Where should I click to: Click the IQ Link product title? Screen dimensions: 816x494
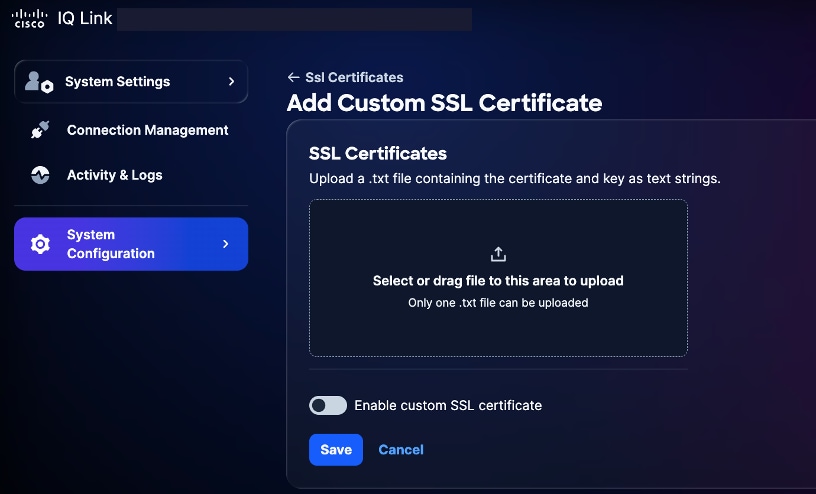pyautogui.click(x=85, y=18)
